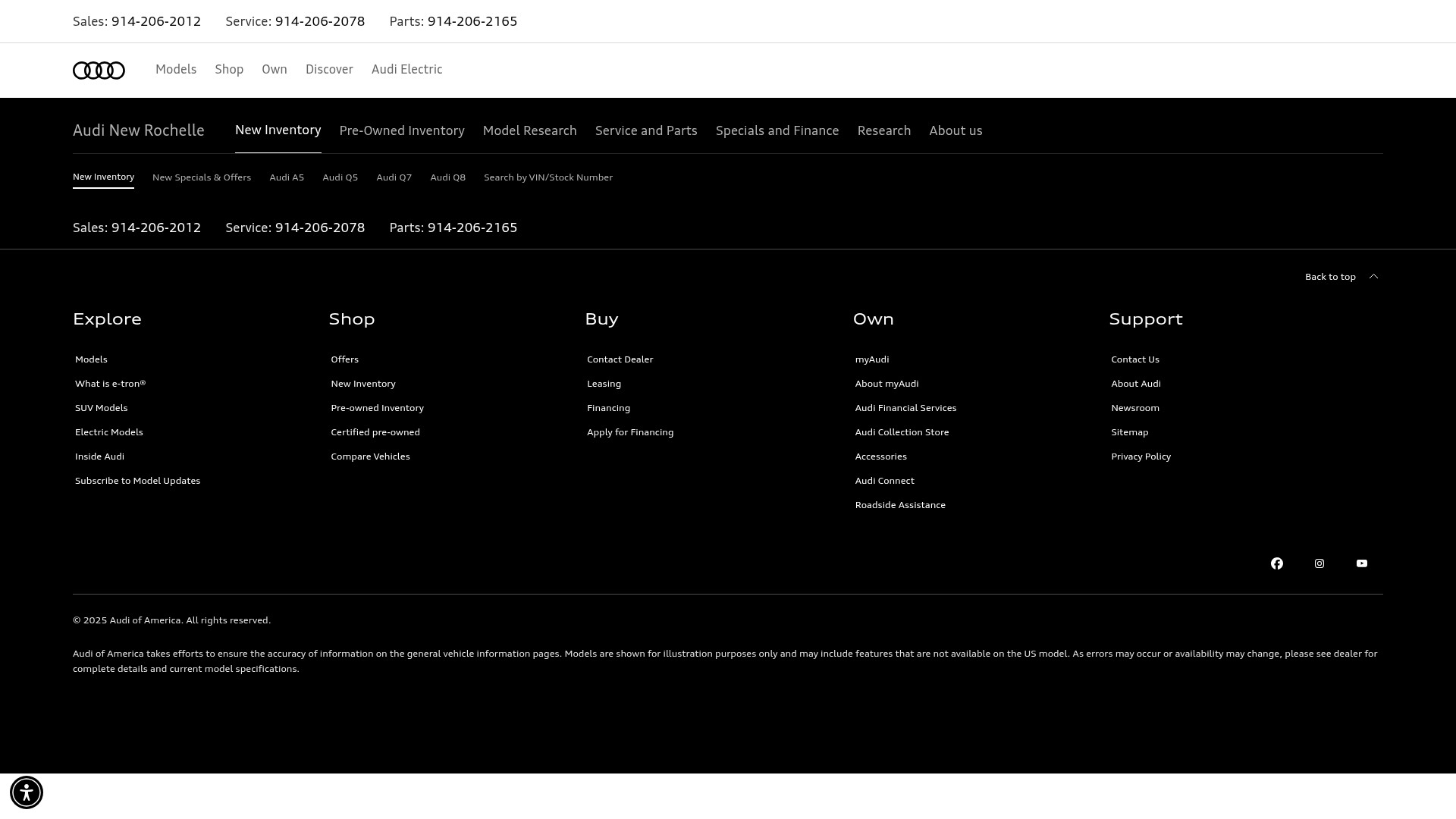Open New Inventory sub-navigation link
The width and height of the screenshot is (1456, 819).
(x=103, y=177)
